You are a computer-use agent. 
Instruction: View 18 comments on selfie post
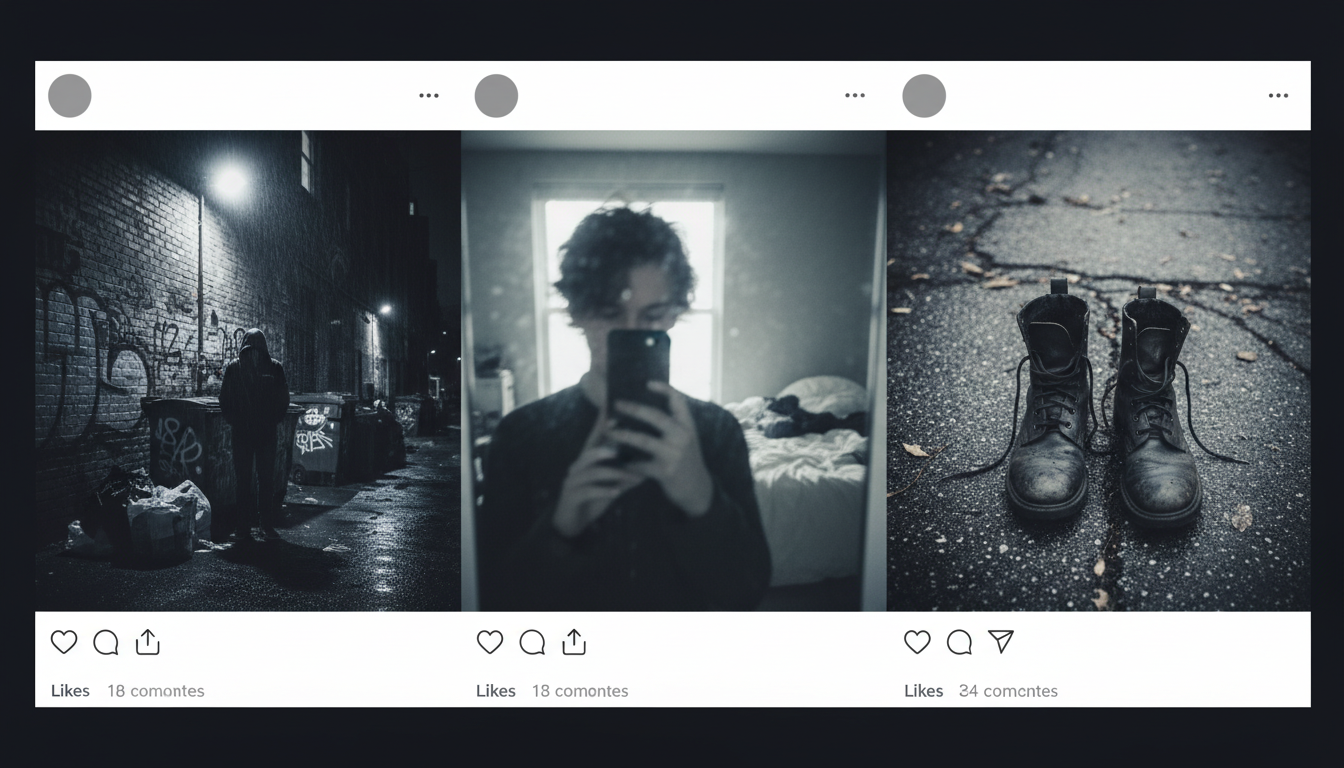(580, 691)
